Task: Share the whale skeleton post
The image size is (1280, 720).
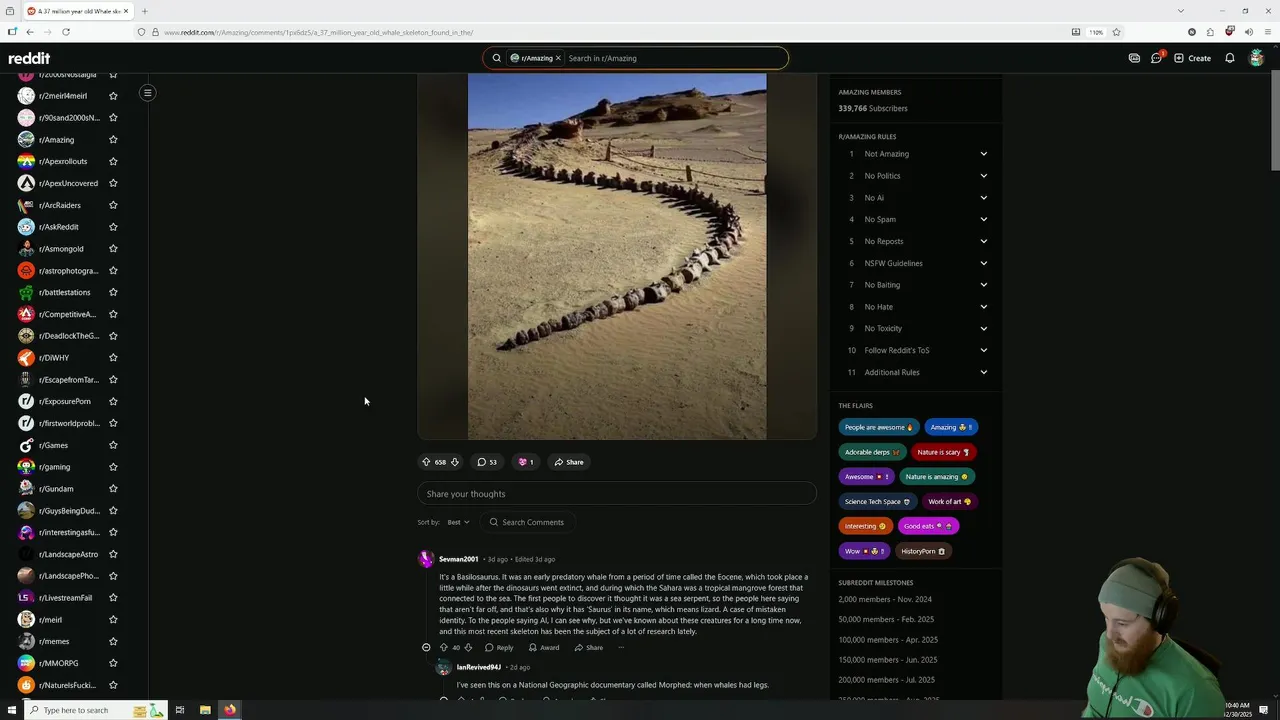Action: coord(569,462)
